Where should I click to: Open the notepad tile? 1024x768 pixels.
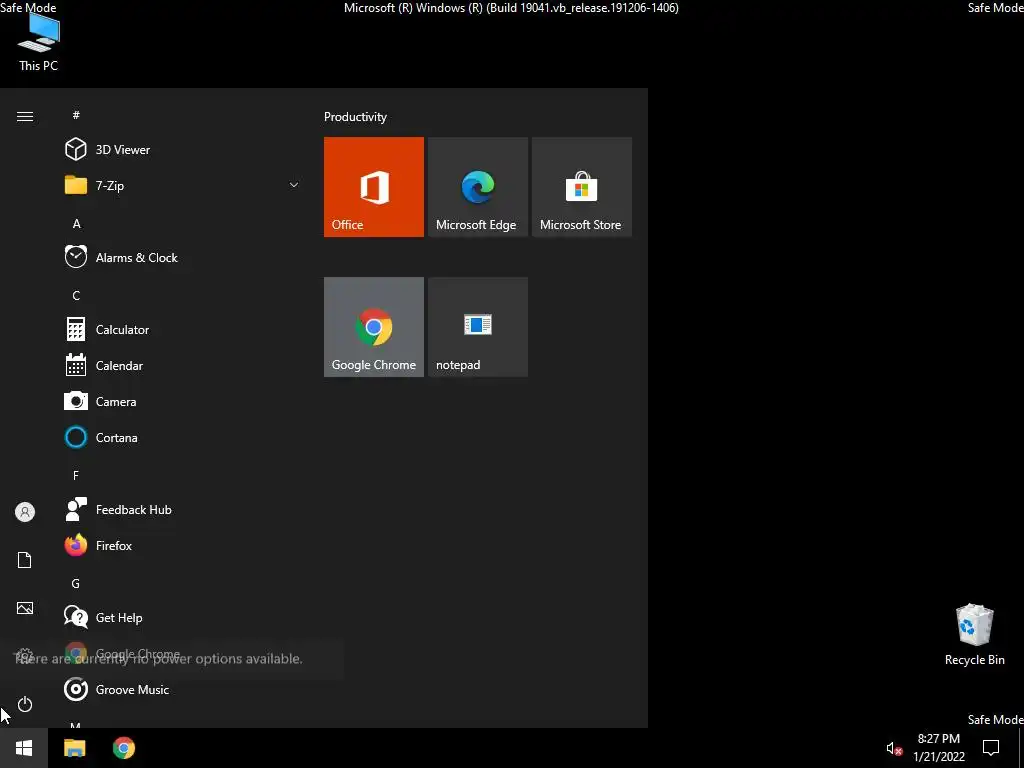coord(478,327)
